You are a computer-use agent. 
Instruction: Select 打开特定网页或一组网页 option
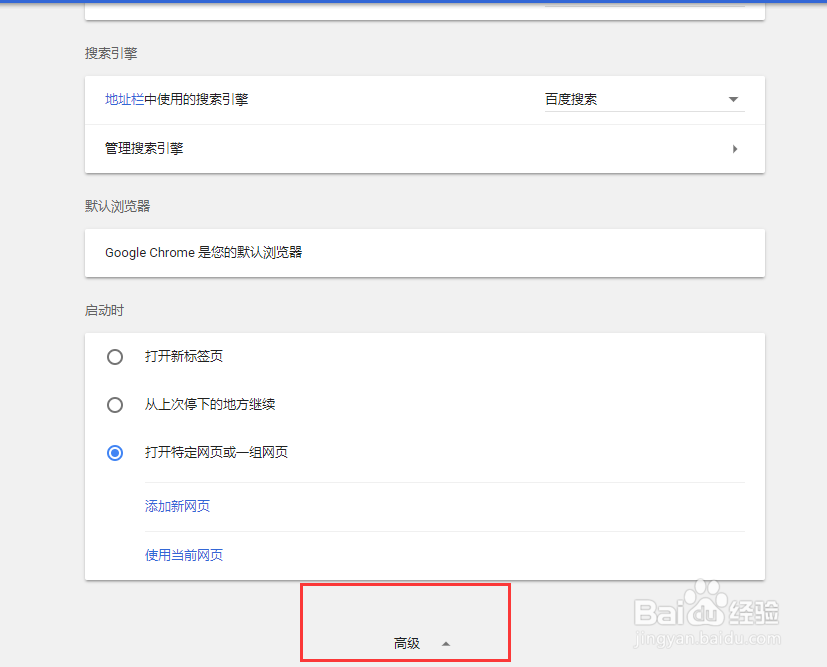pos(114,452)
